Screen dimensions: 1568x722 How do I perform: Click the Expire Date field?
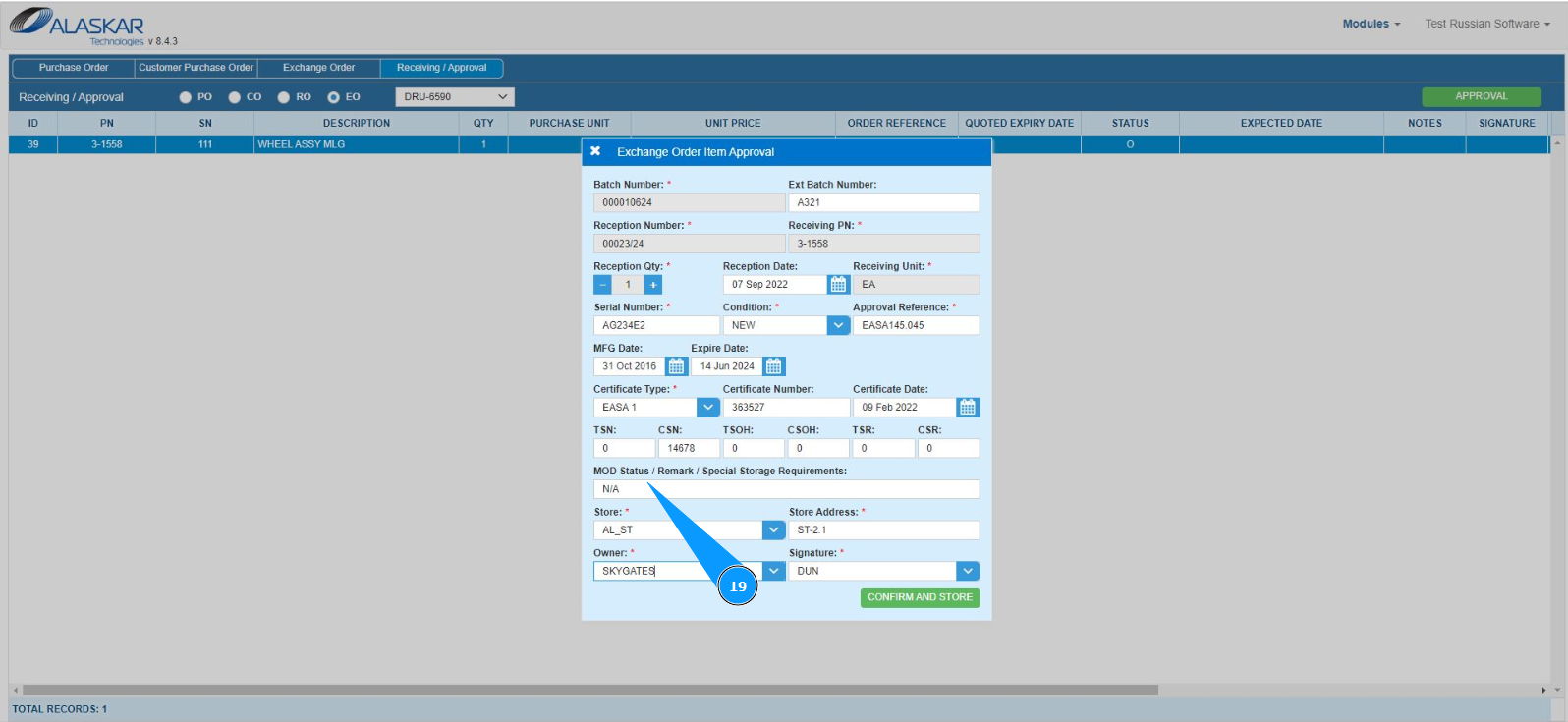727,366
